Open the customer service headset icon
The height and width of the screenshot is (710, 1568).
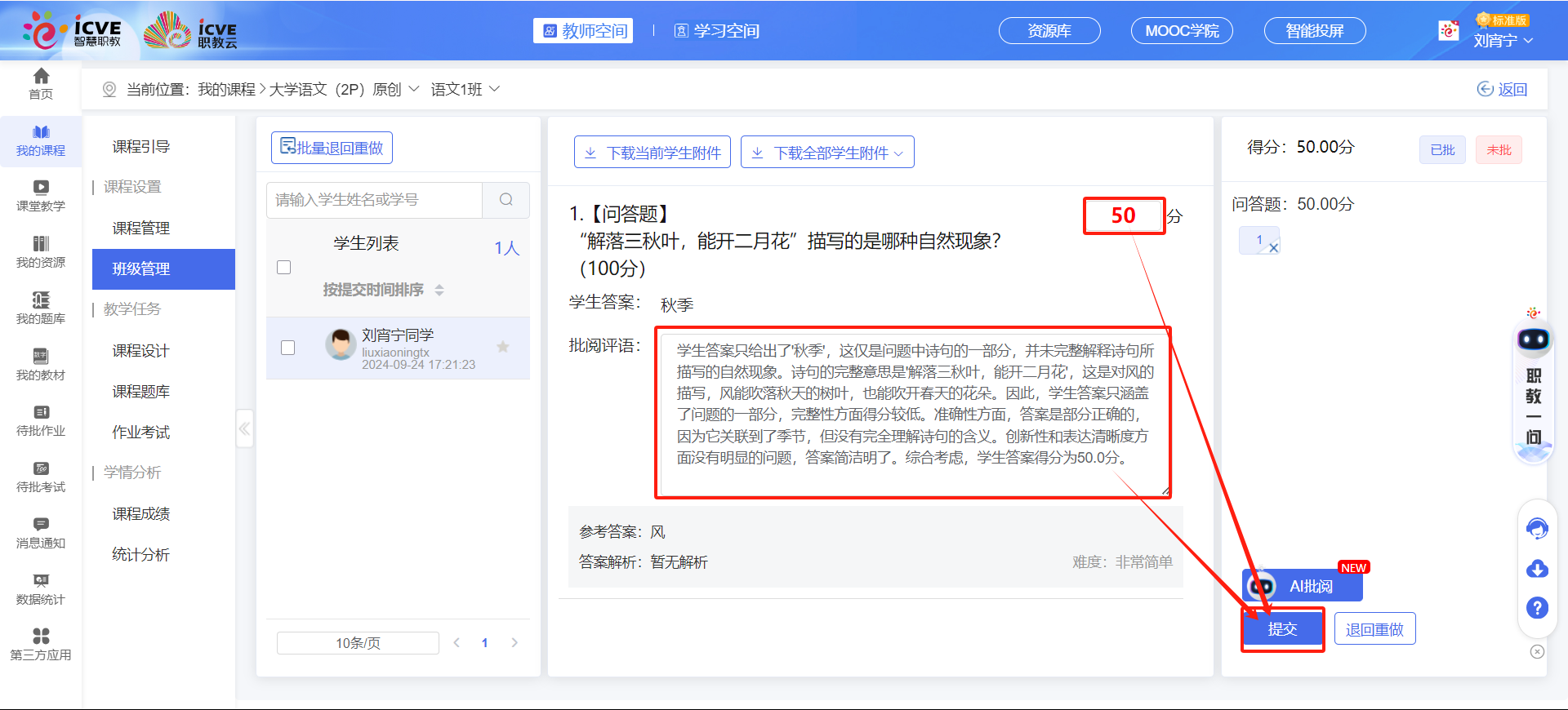(1537, 529)
